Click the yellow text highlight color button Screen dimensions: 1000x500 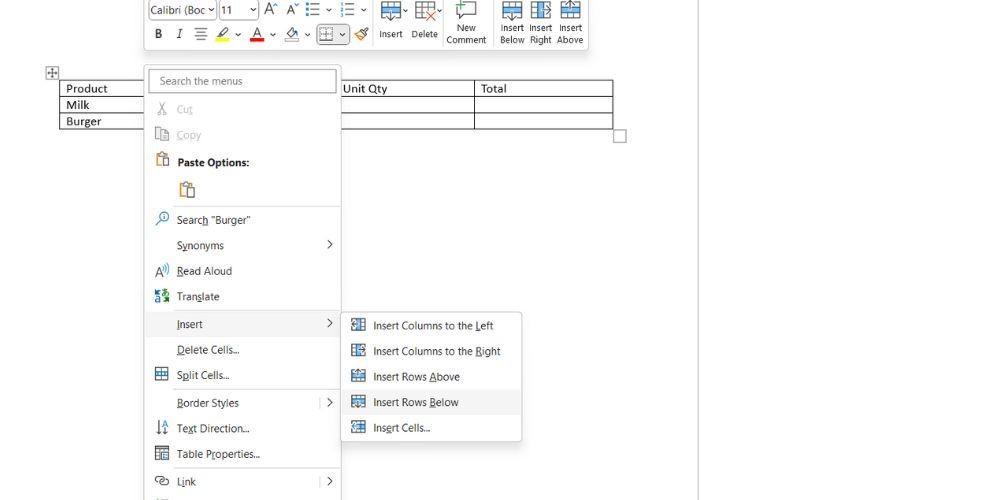[223, 34]
